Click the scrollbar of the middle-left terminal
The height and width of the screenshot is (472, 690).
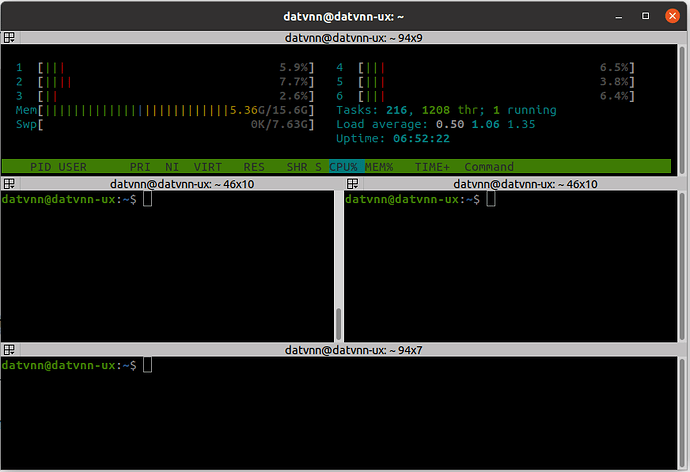coord(338,324)
